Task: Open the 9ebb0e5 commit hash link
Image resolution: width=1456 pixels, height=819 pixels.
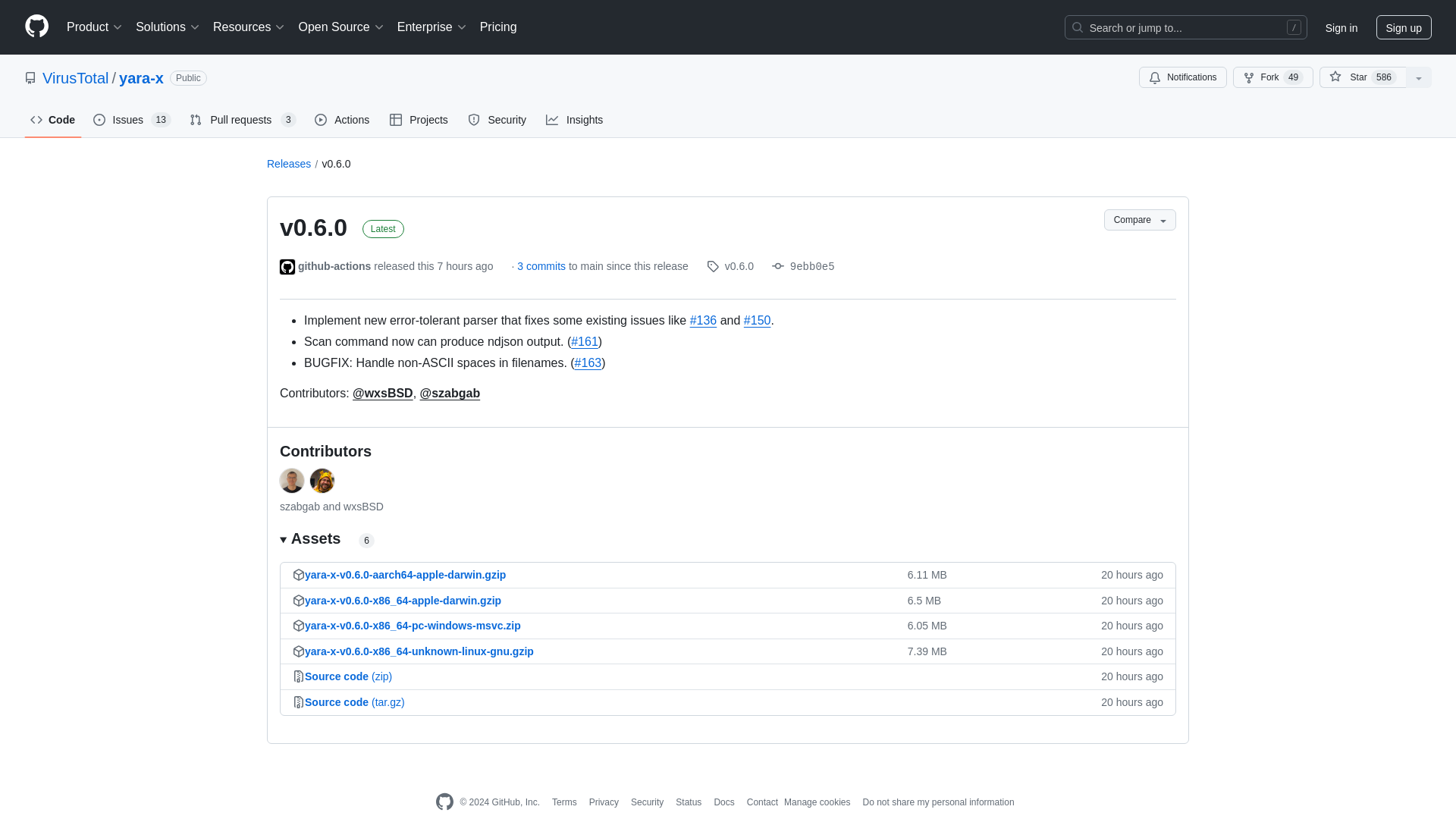Action: click(812, 267)
